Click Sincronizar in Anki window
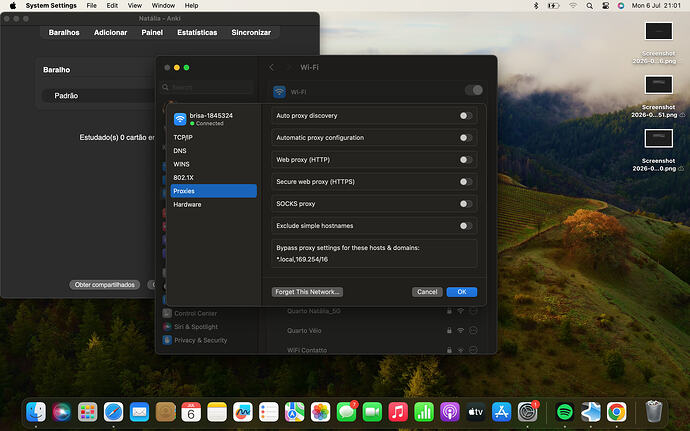Screen dimensions: 690x431 (x=251, y=33)
